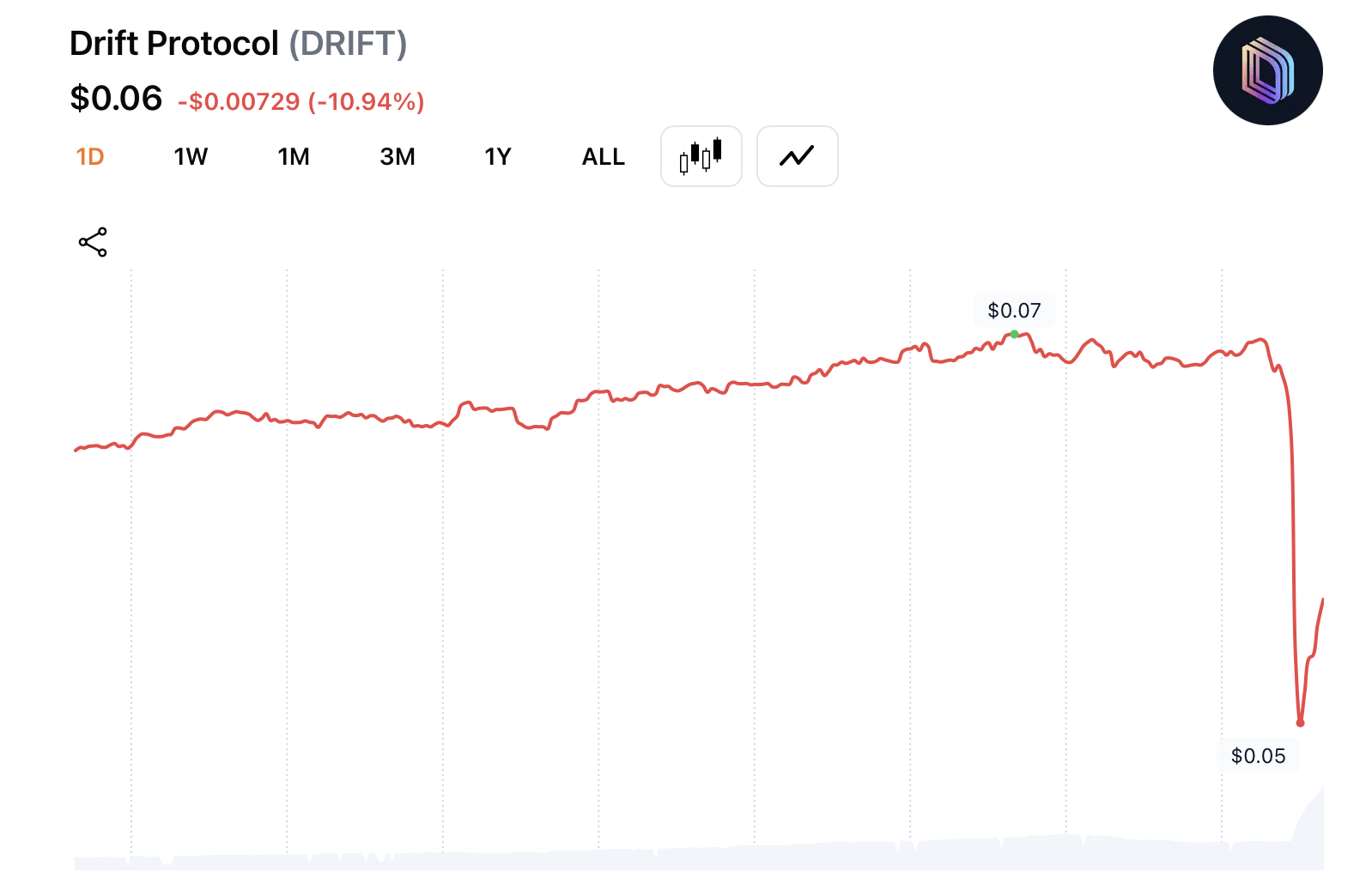The image size is (1372, 896).
Task: Click the red low point marker
Action: tap(1300, 723)
